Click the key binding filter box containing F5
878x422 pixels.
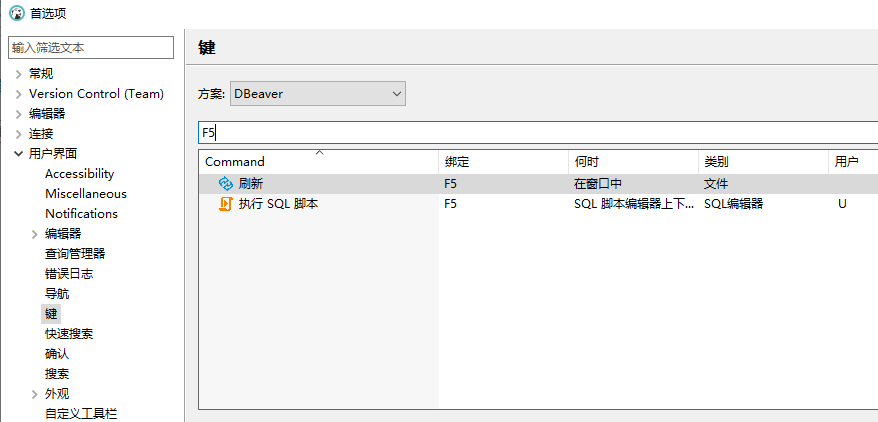click(x=538, y=133)
